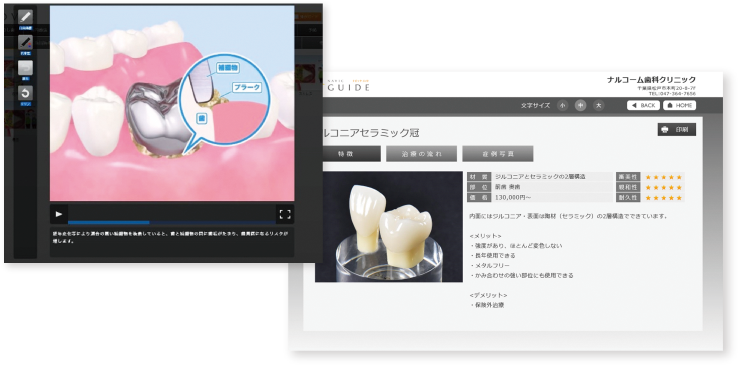Click the 耐久性 five-star rating

click(x=664, y=198)
